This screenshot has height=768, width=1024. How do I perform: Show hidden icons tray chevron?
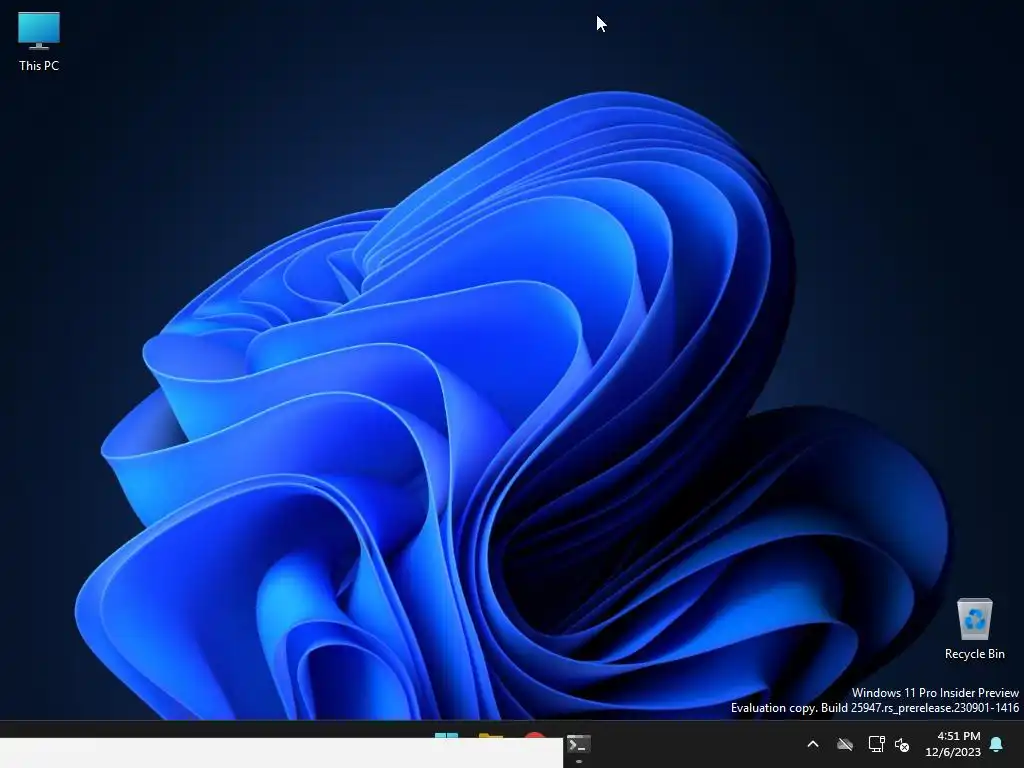[813, 744]
